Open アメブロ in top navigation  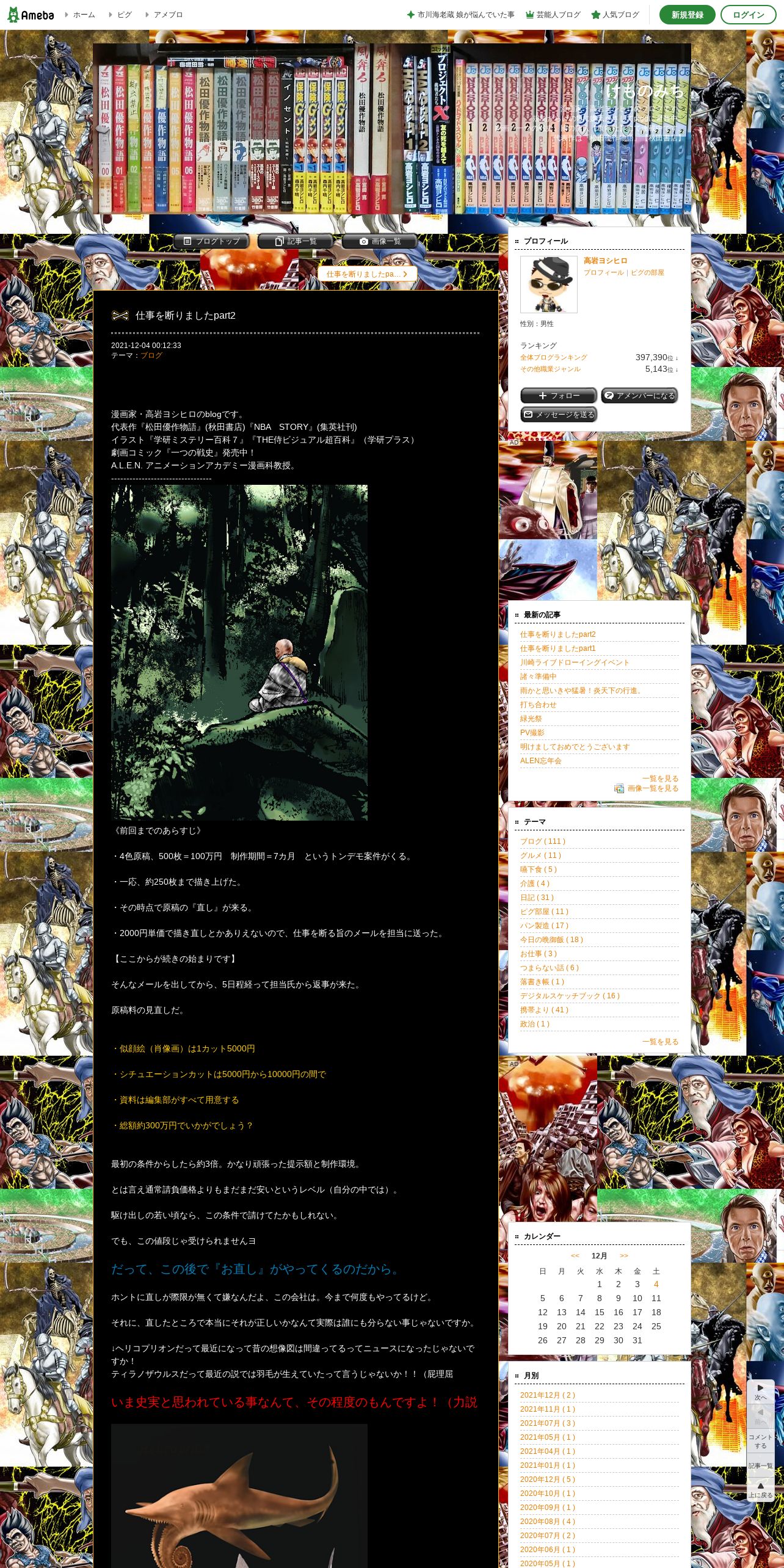(x=168, y=15)
